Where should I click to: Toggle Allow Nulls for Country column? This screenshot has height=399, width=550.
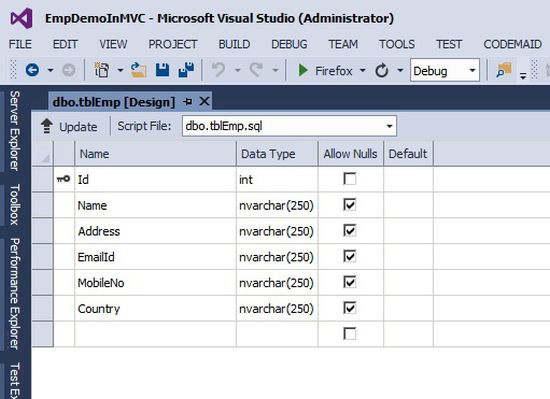pyautogui.click(x=350, y=308)
